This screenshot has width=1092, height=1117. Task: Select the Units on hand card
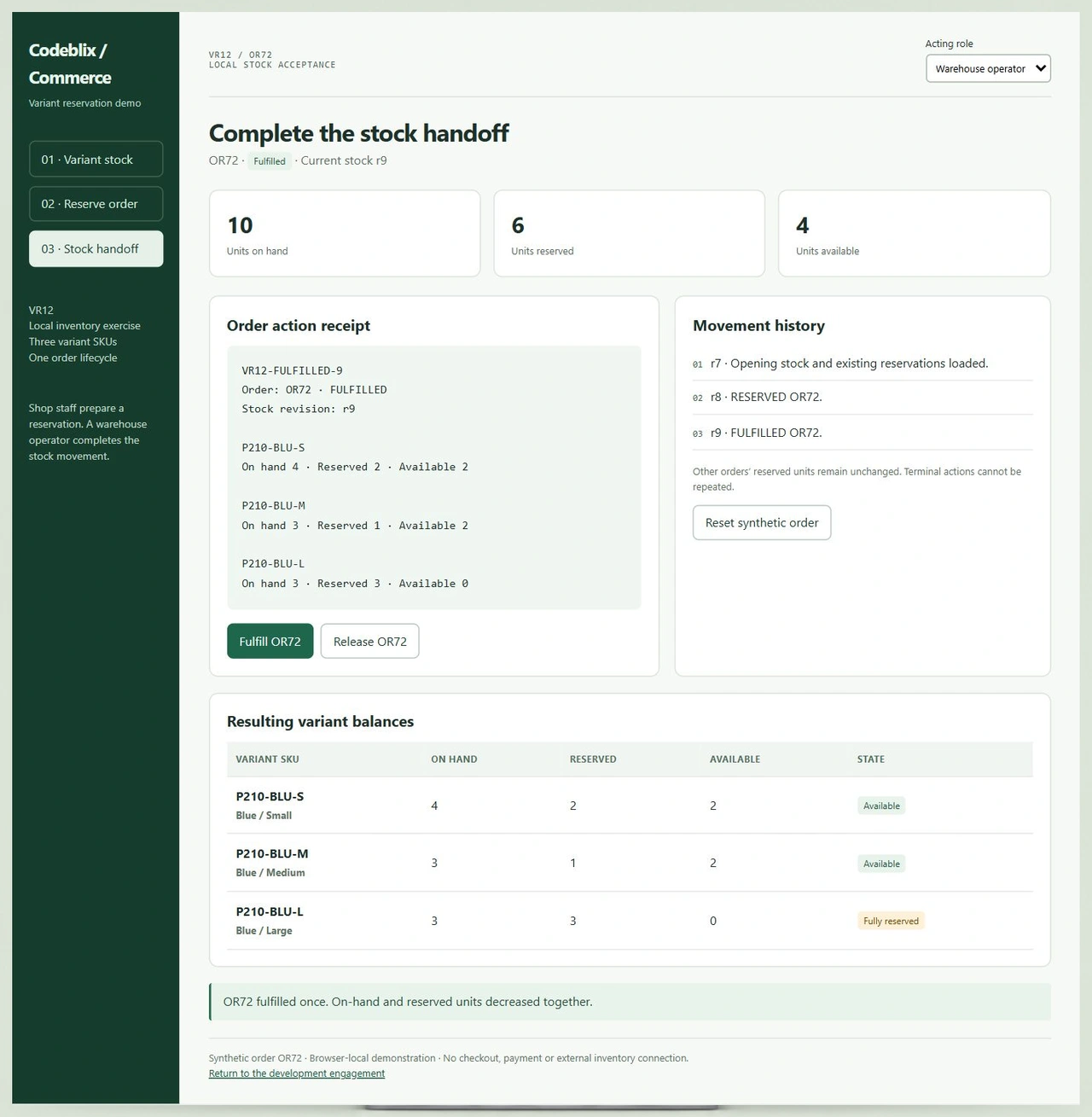[x=345, y=233]
